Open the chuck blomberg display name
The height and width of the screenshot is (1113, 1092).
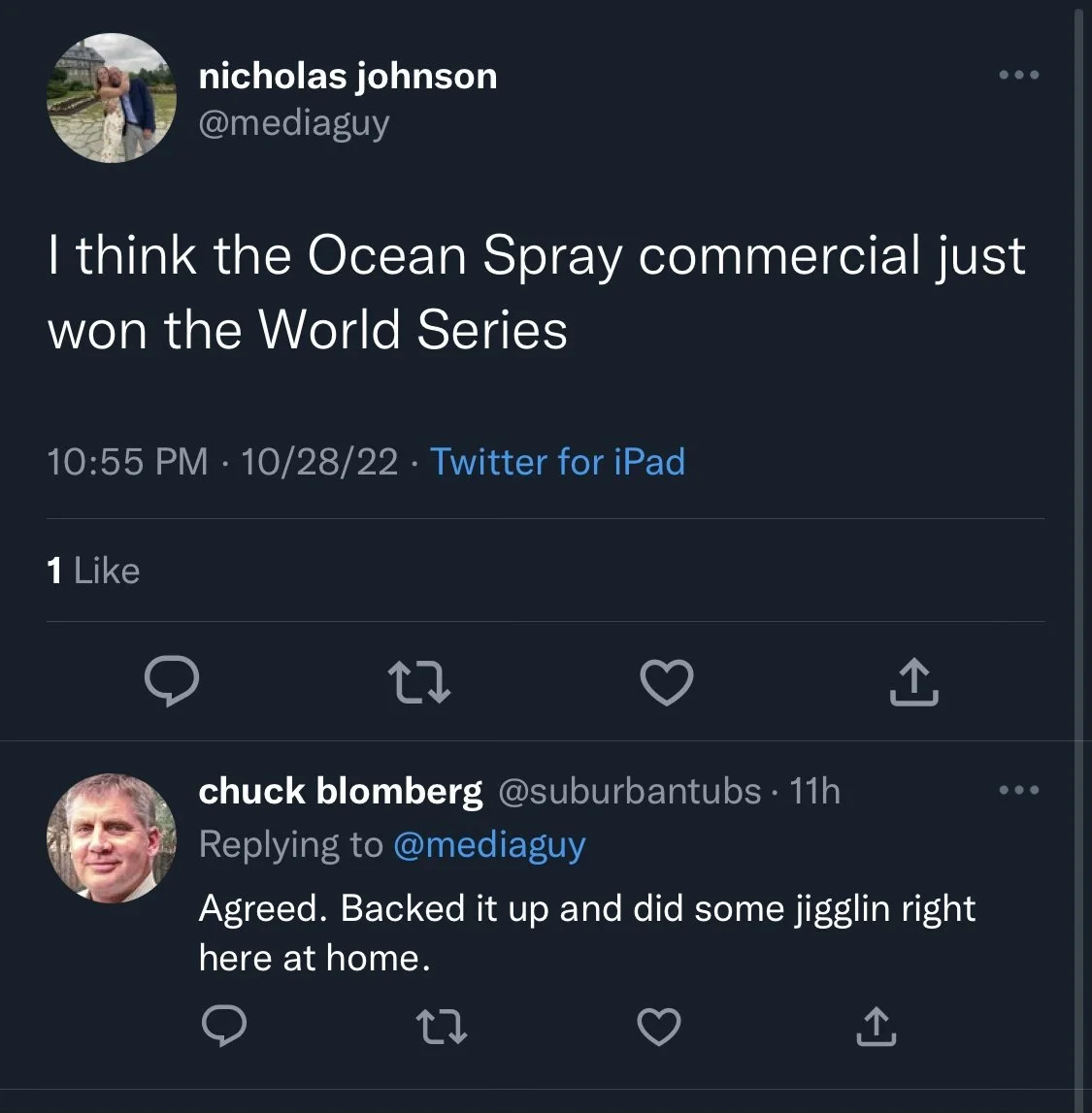click(340, 791)
